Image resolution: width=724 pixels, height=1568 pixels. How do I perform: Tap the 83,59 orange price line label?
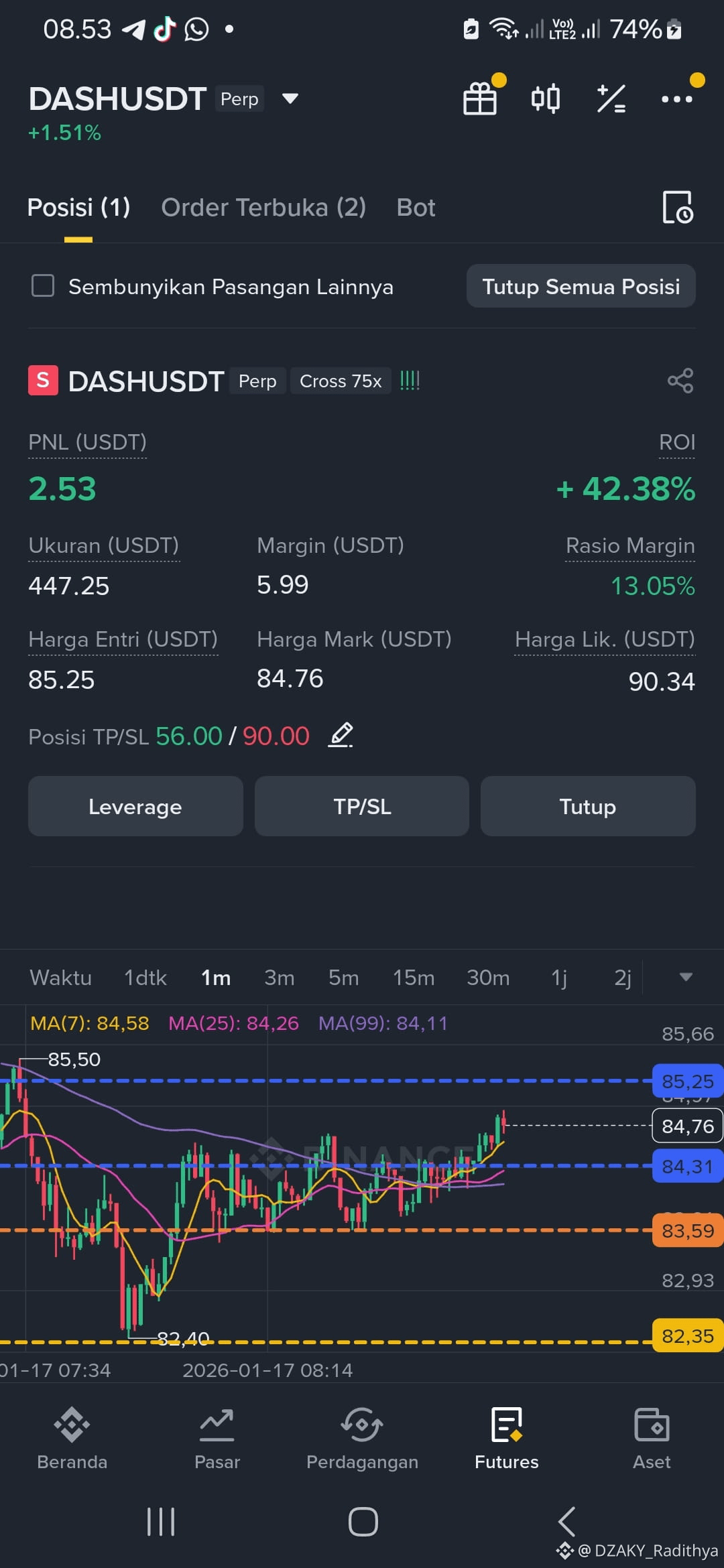click(x=688, y=1231)
